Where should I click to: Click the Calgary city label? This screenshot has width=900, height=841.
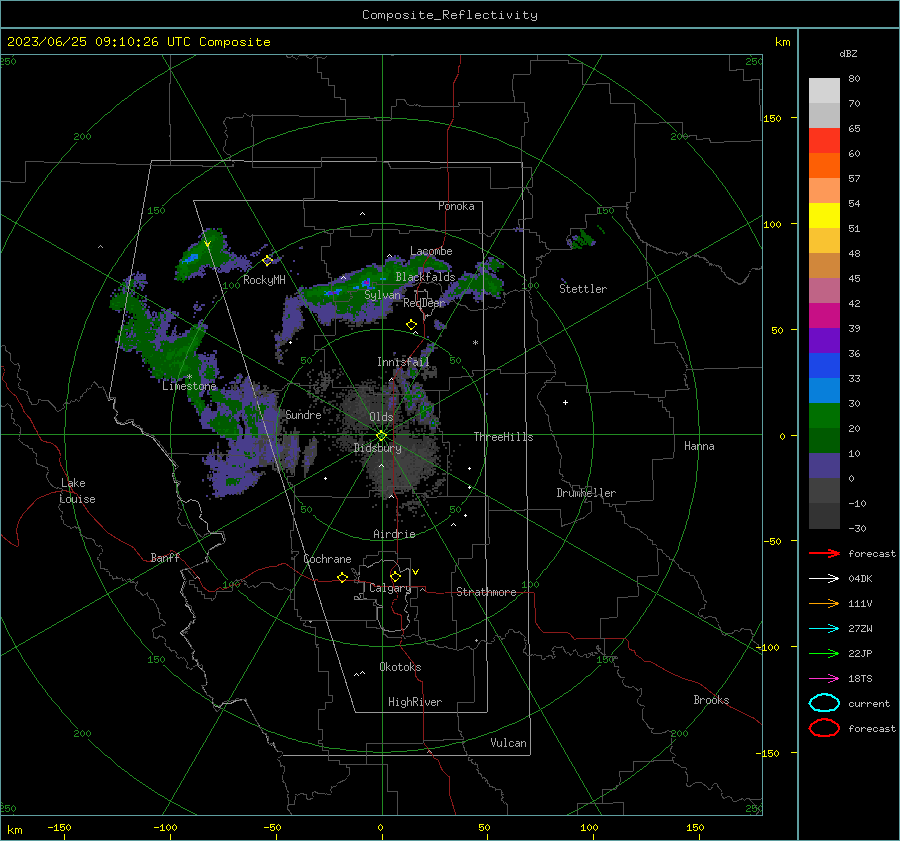tap(390, 588)
